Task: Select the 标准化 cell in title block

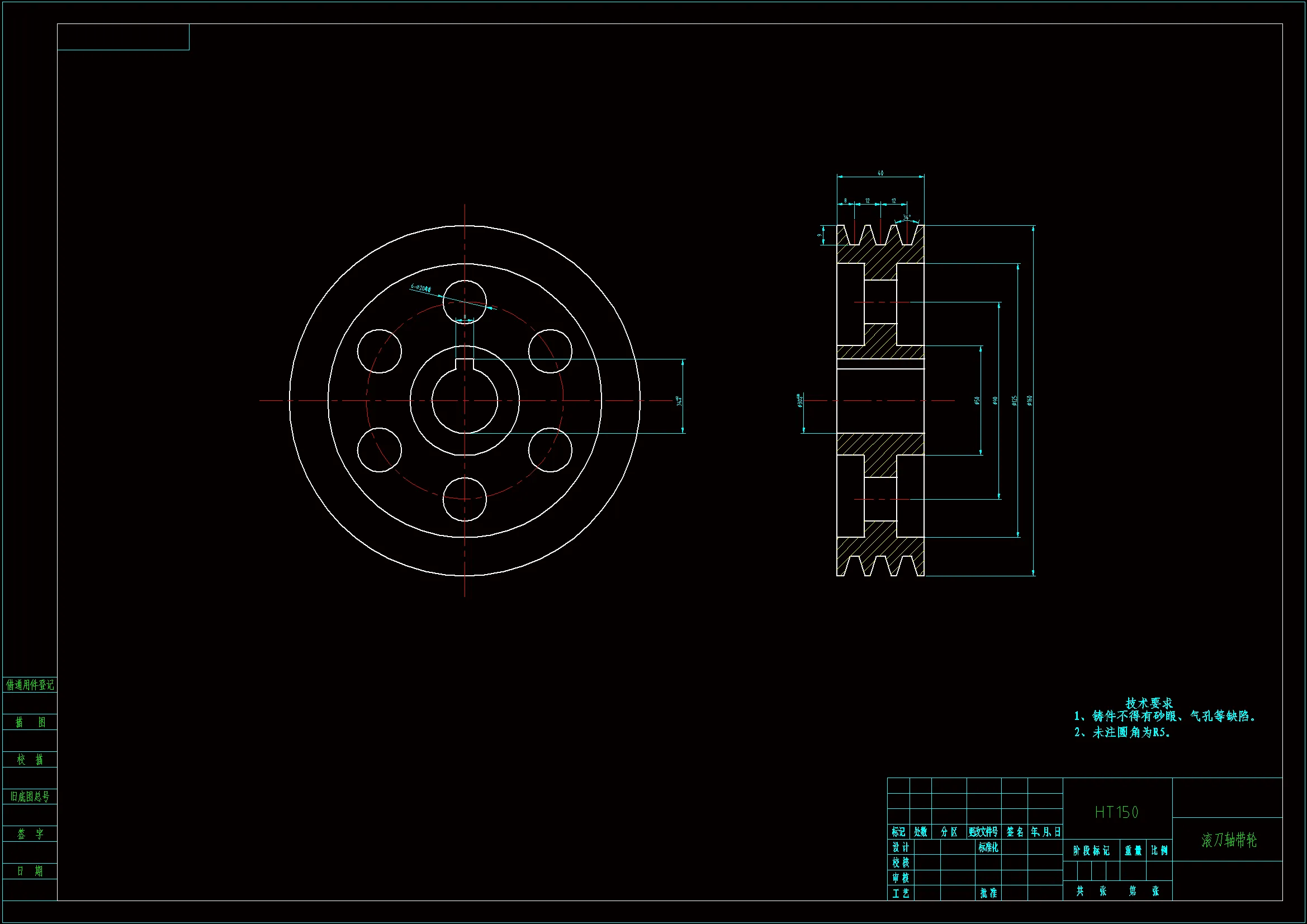Action: [x=988, y=848]
